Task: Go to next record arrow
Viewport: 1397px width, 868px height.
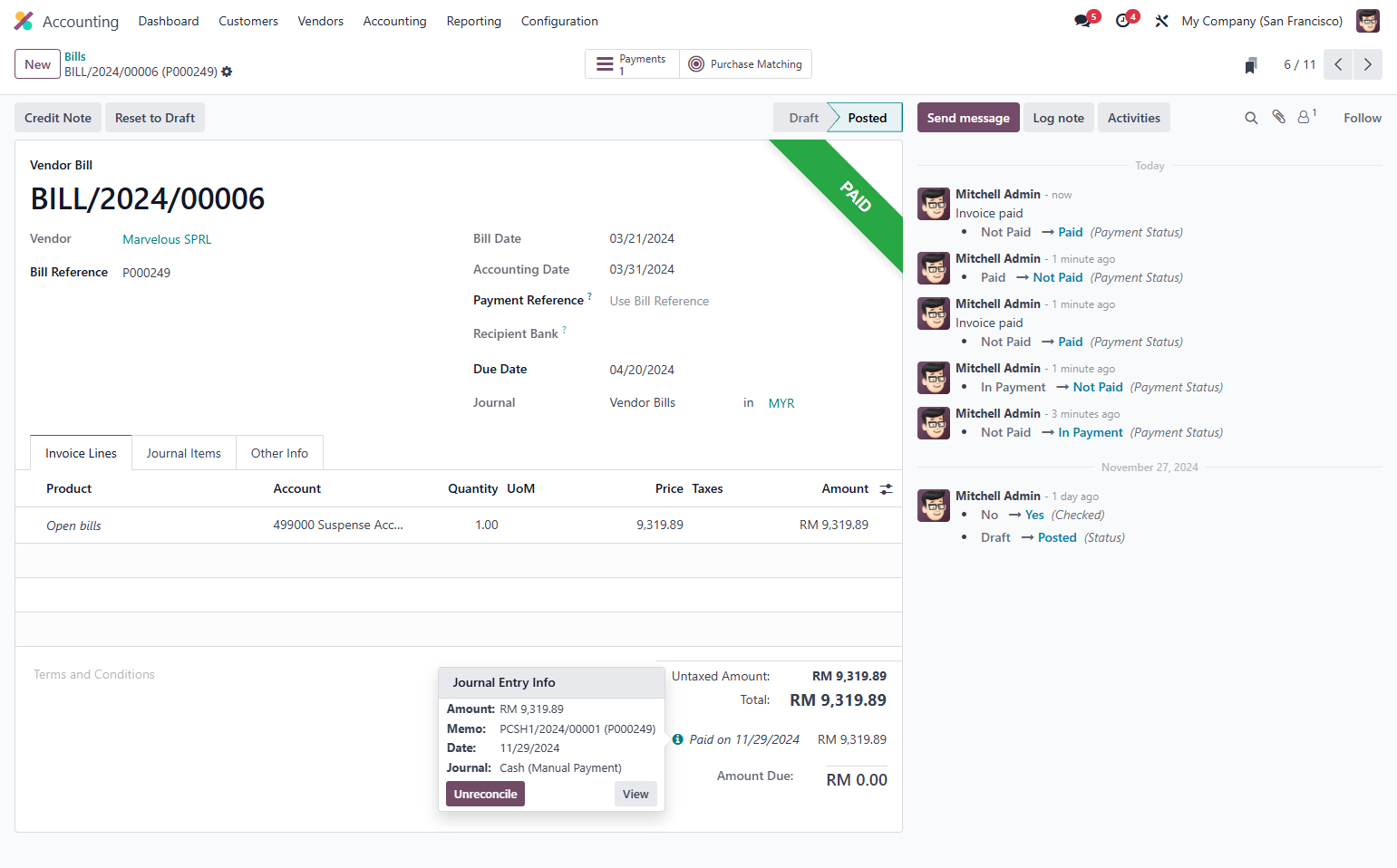Action: point(1368,64)
